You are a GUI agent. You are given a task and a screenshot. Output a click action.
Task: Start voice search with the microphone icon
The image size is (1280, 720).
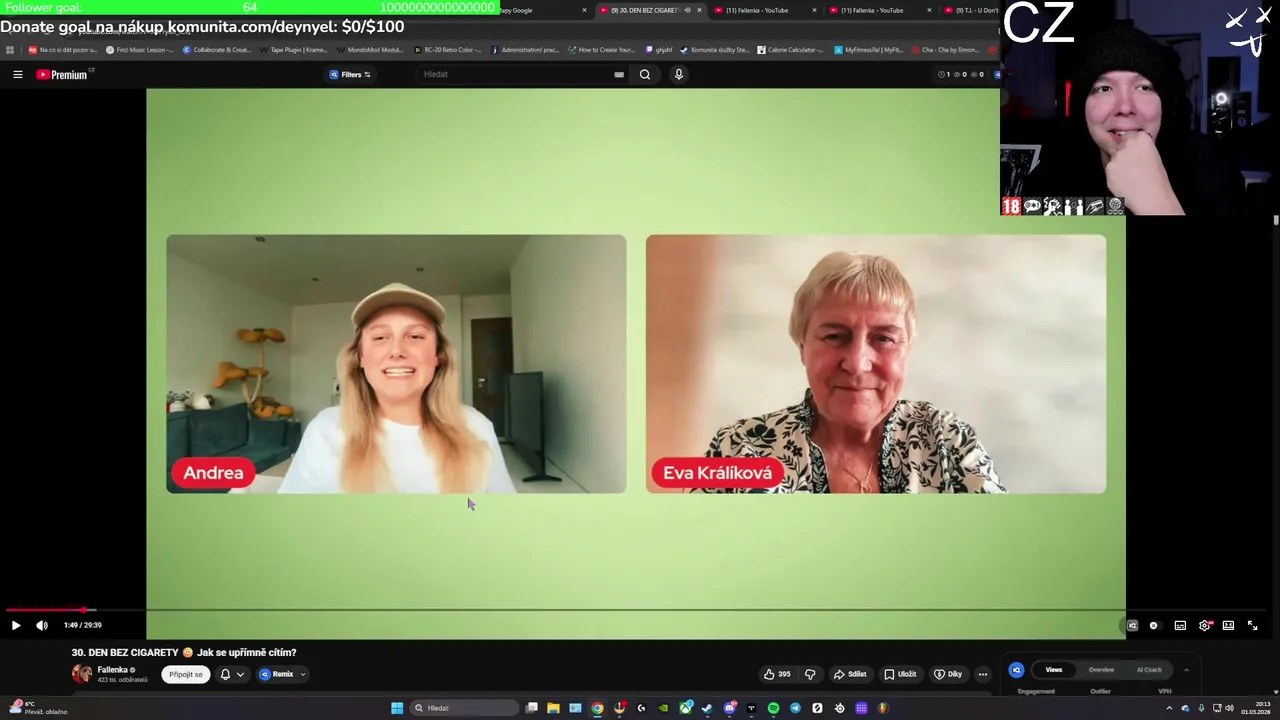coord(678,74)
